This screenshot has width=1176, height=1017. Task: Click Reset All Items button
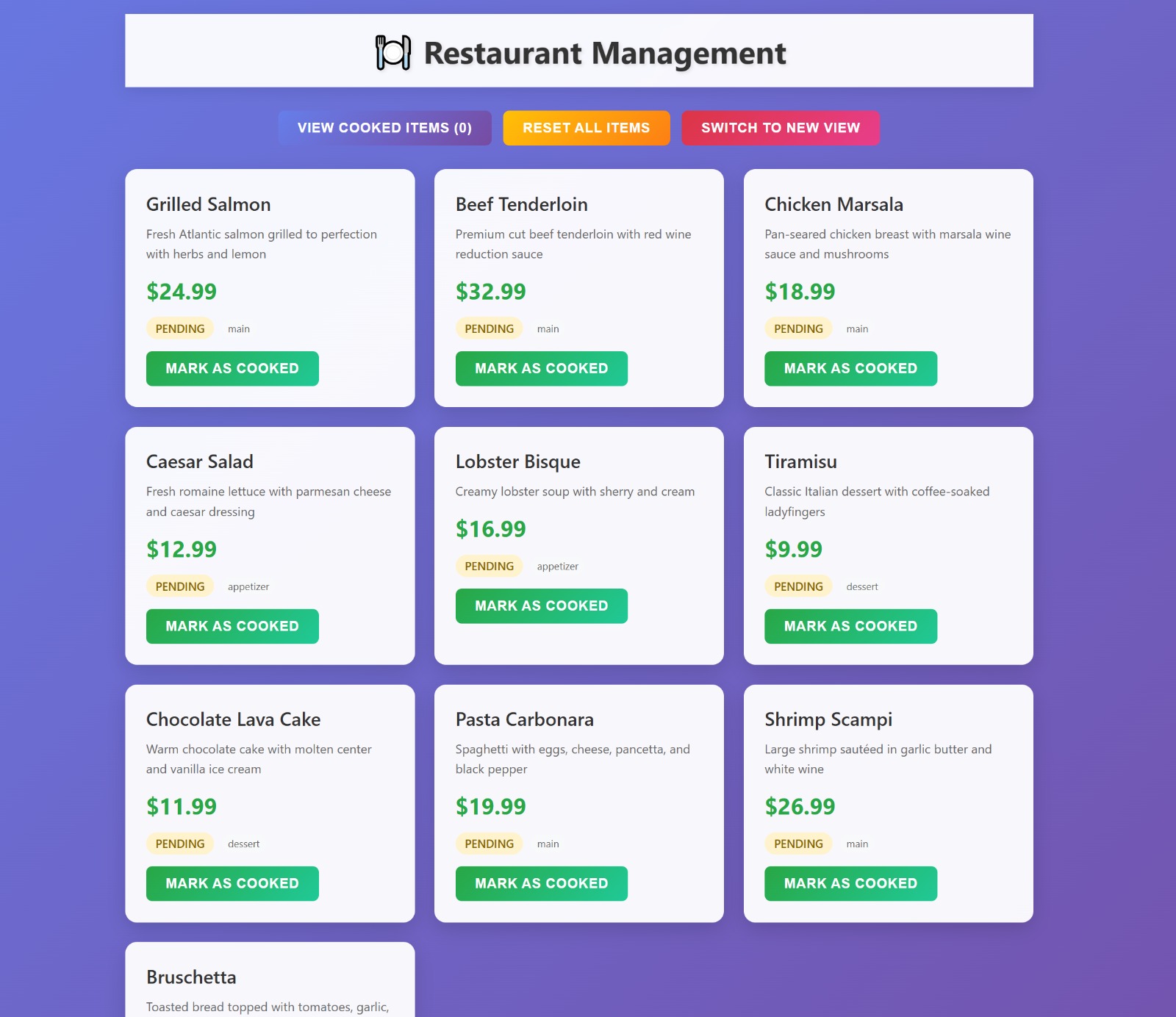click(587, 128)
